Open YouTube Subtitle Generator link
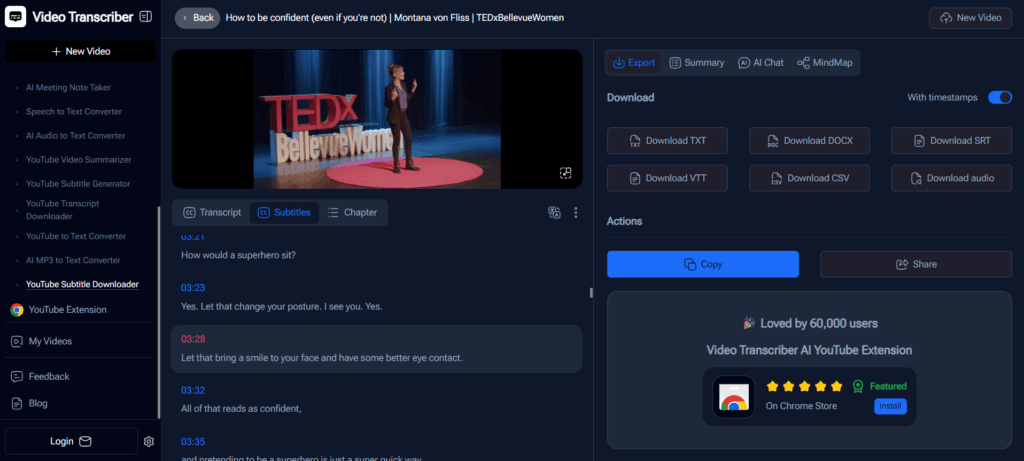This screenshot has height=461, width=1024. [x=78, y=183]
